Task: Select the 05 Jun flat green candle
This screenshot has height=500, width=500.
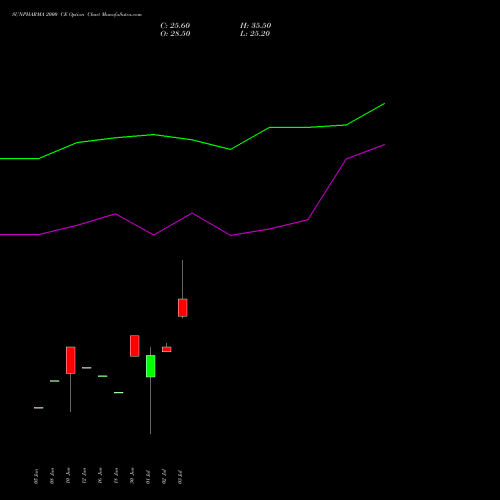Action: pos(39,408)
